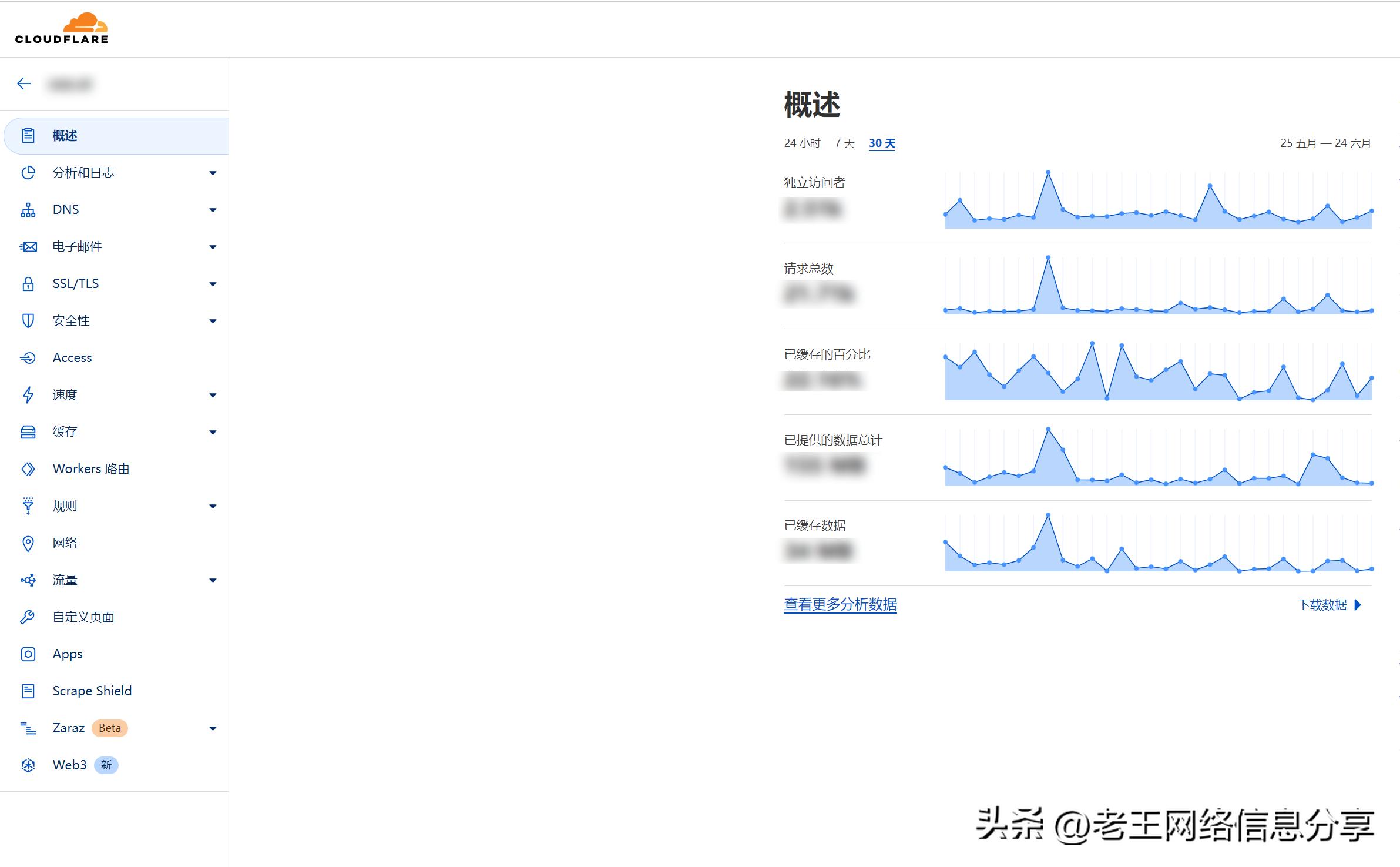
Task: Click the 独立访问者 chart highest peak point
Action: click(x=1048, y=172)
